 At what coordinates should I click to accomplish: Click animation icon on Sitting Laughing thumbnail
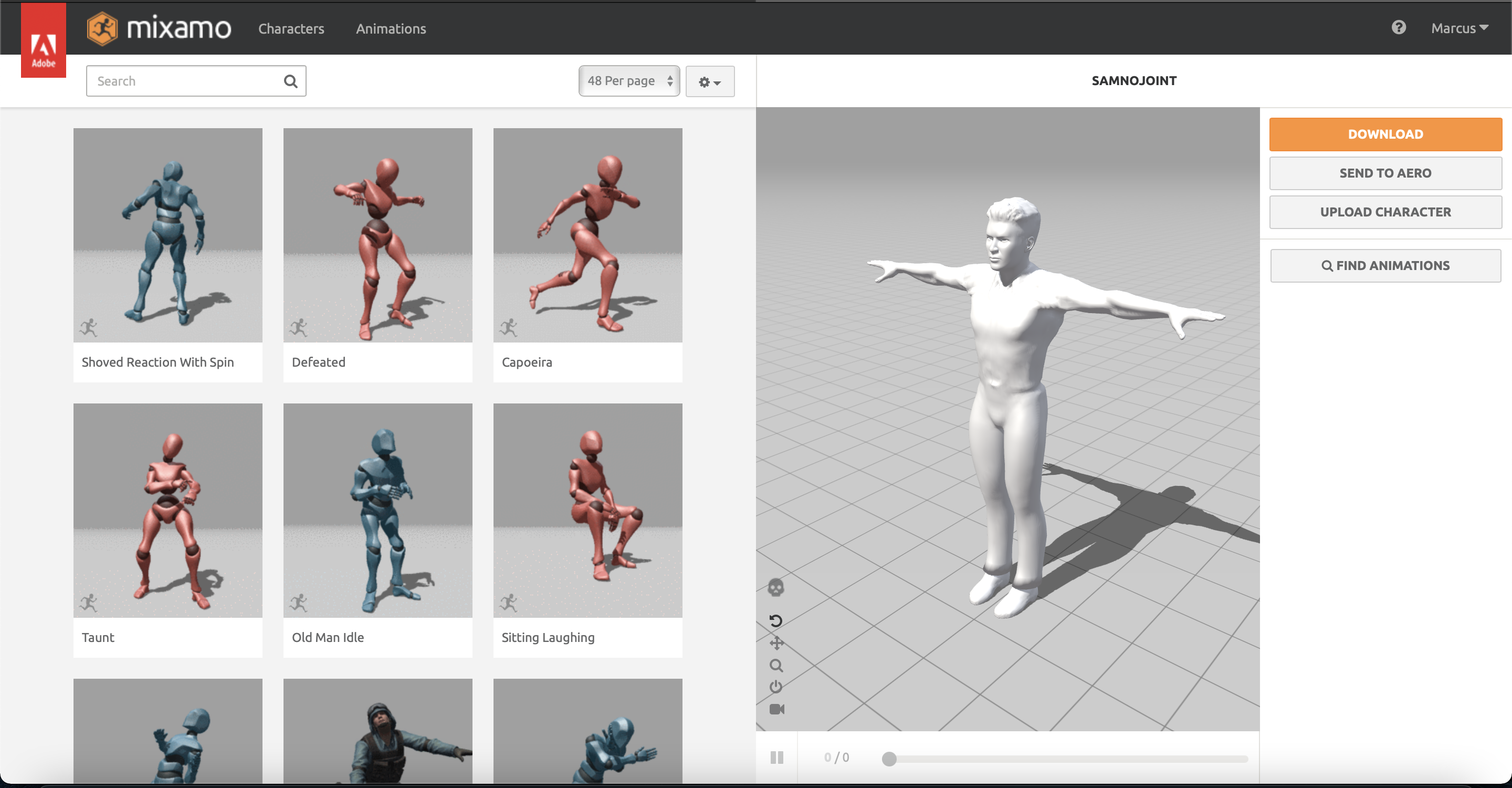pos(509,603)
